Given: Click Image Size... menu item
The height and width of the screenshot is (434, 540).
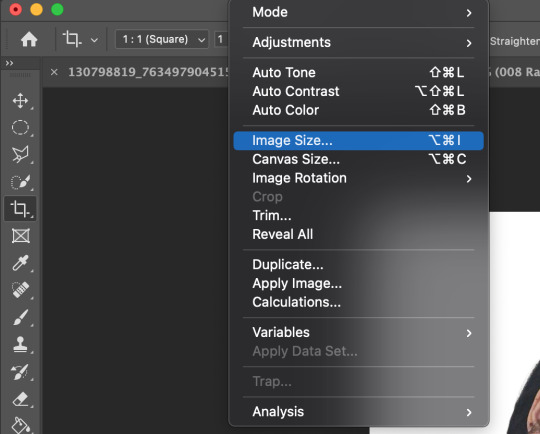Looking at the screenshot, I should click(359, 141).
